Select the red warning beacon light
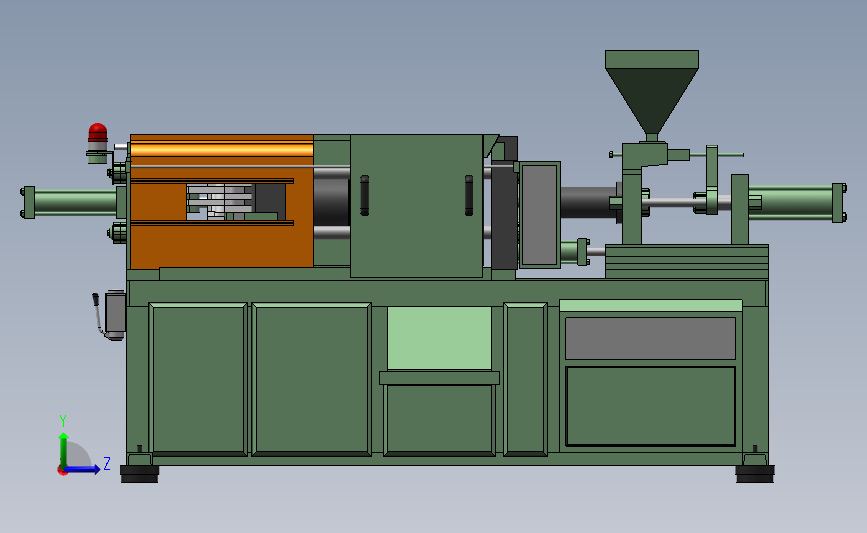The width and height of the screenshot is (867, 533). point(98,132)
